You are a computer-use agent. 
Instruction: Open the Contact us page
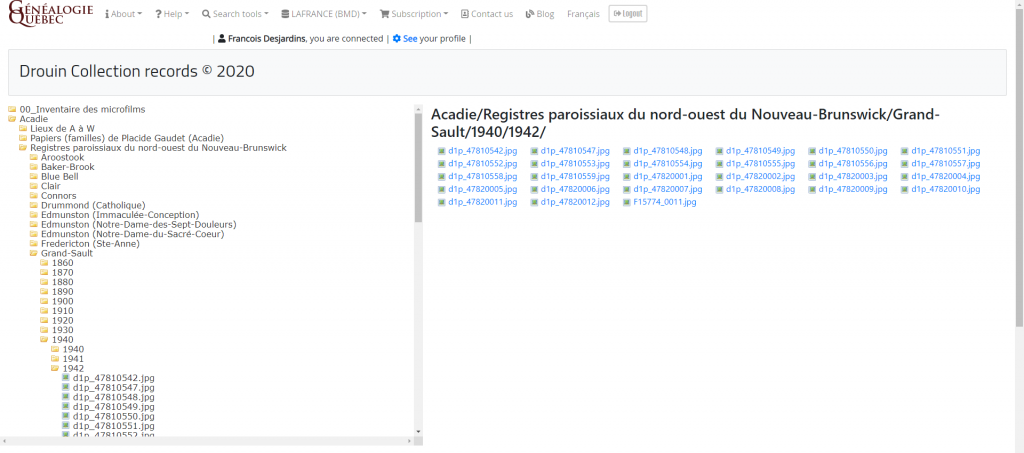tap(487, 14)
